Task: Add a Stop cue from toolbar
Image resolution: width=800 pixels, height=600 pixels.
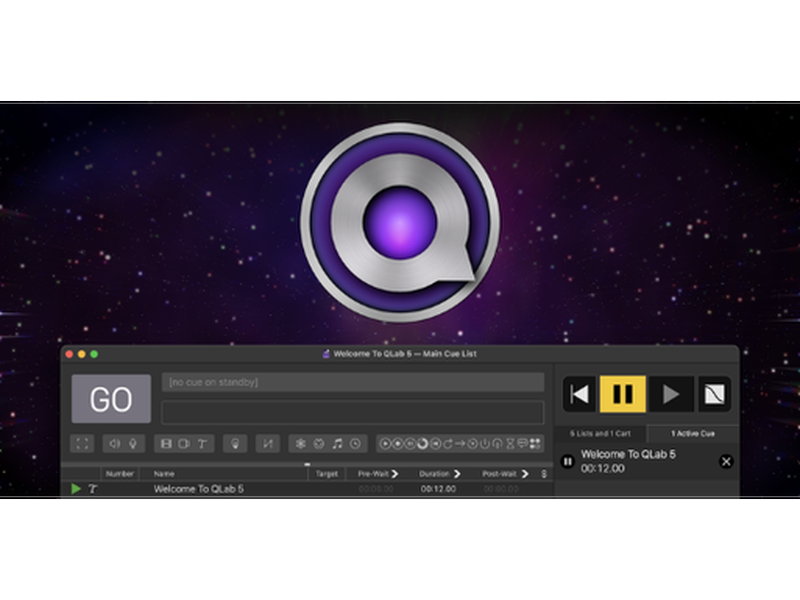Action: click(398, 443)
